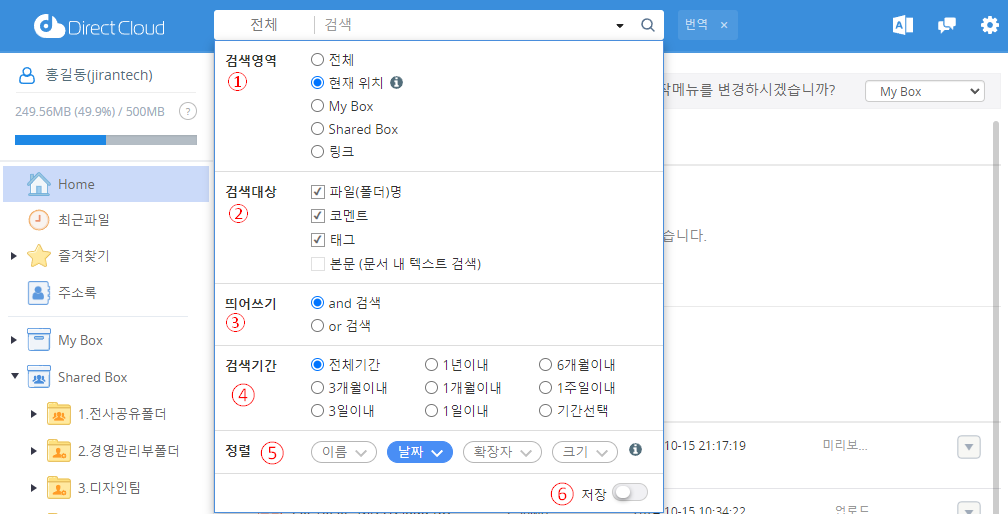Select and 검색 radio button
1008x514 pixels.
pyautogui.click(x=317, y=303)
